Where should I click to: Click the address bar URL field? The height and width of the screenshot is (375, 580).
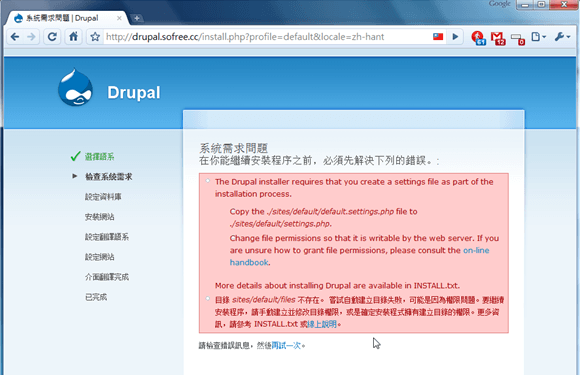266,37
